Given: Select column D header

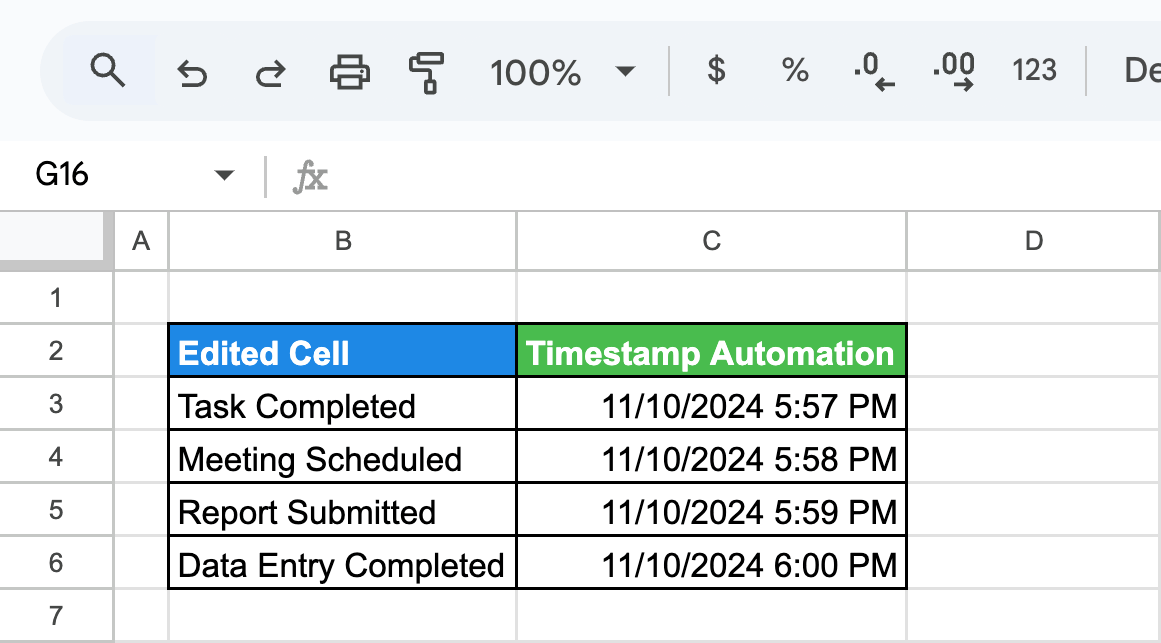Looking at the screenshot, I should pyautogui.click(x=1034, y=241).
